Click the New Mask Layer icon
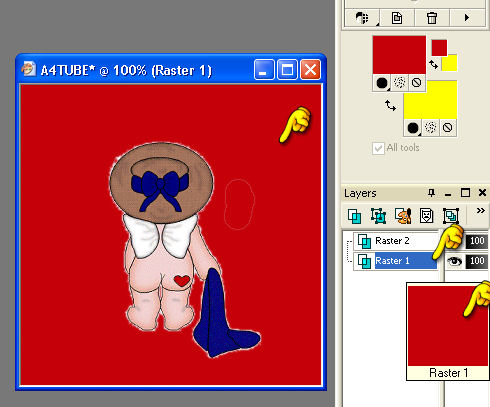The height and width of the screenshot is (407, 490). 426,216
